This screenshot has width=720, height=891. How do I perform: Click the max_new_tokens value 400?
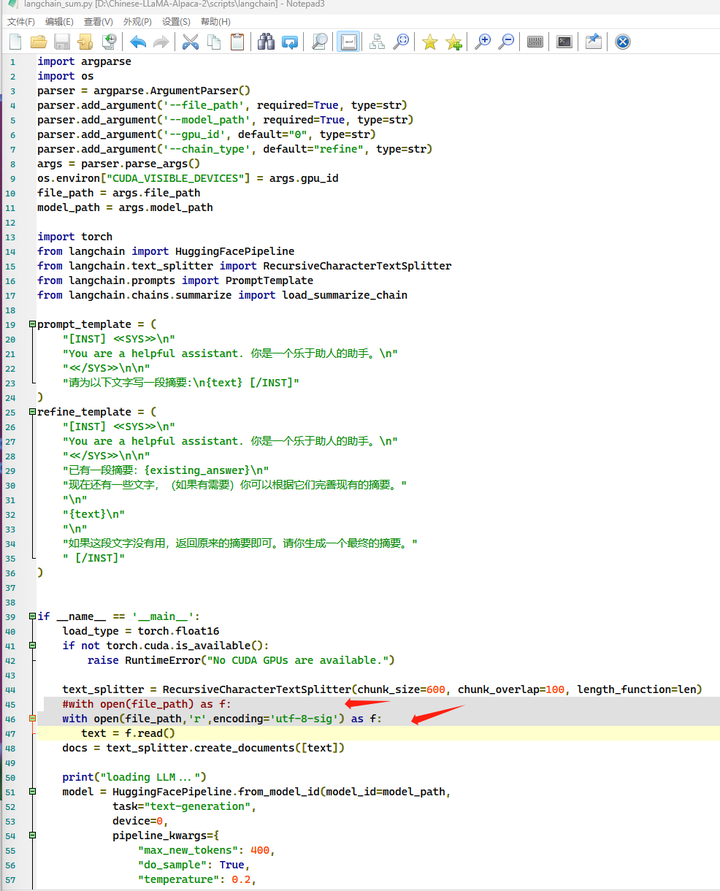(x=260, y=851)
